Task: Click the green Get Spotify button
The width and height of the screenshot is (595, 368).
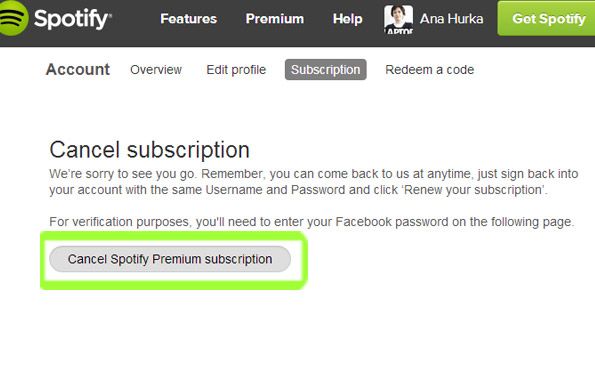Action: (546, 18)
